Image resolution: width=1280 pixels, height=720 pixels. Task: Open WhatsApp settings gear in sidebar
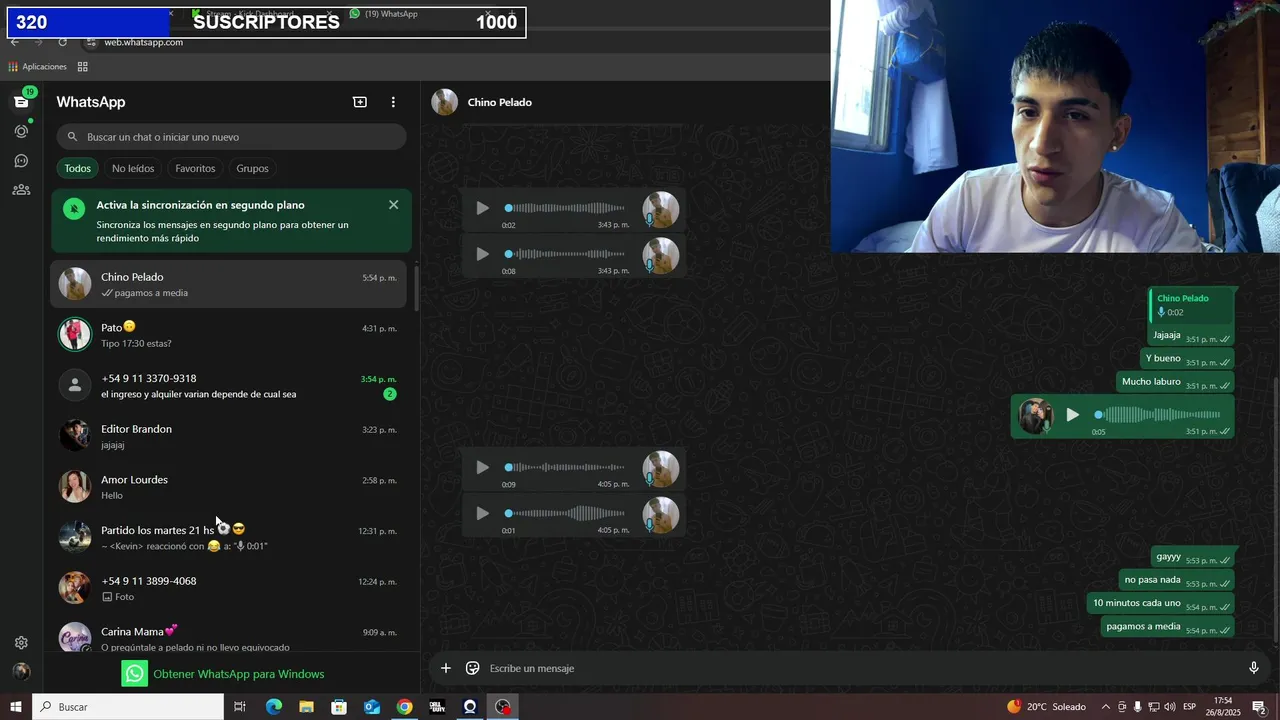[x=21, y=643]
